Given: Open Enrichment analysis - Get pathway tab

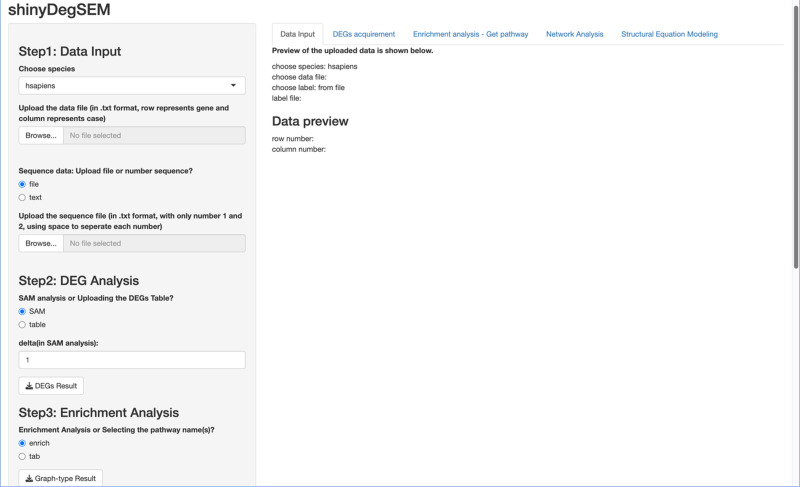Looking at the screenshot, I should click(470, 34).
